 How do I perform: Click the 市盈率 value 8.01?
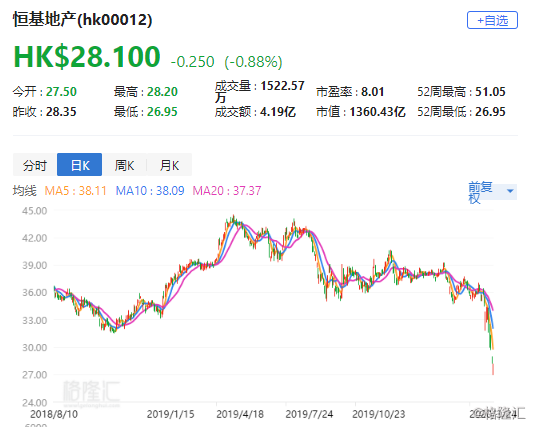click(373, 92)
